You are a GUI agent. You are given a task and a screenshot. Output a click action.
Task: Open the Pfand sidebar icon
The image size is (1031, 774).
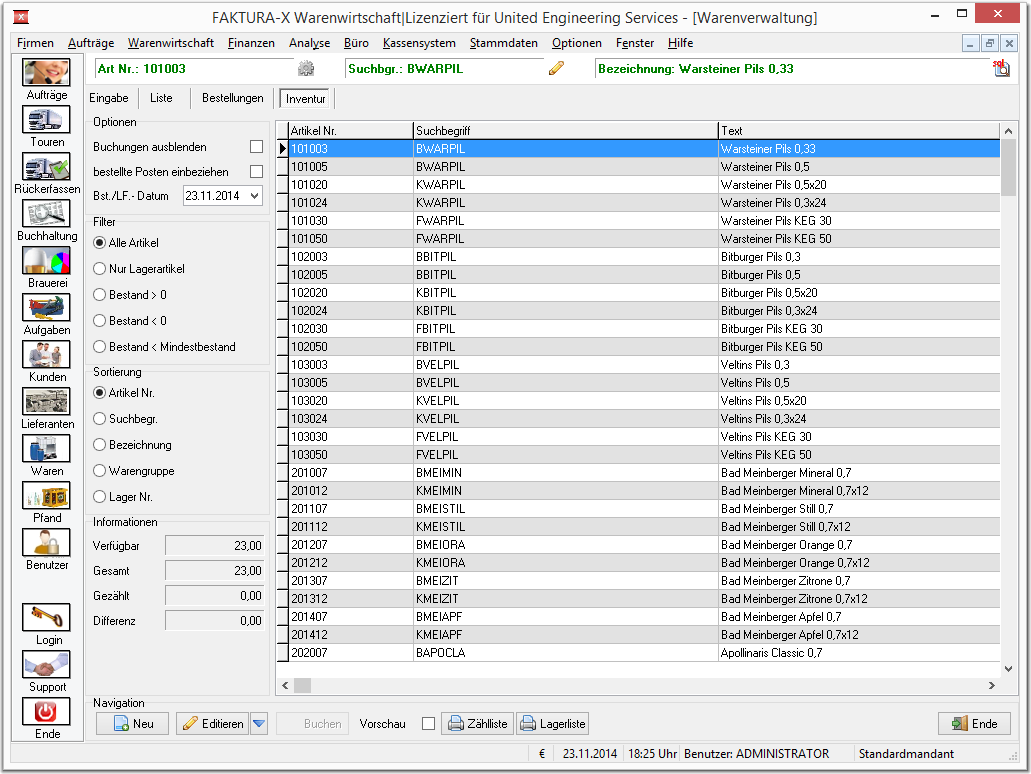[x=46, y=495]
